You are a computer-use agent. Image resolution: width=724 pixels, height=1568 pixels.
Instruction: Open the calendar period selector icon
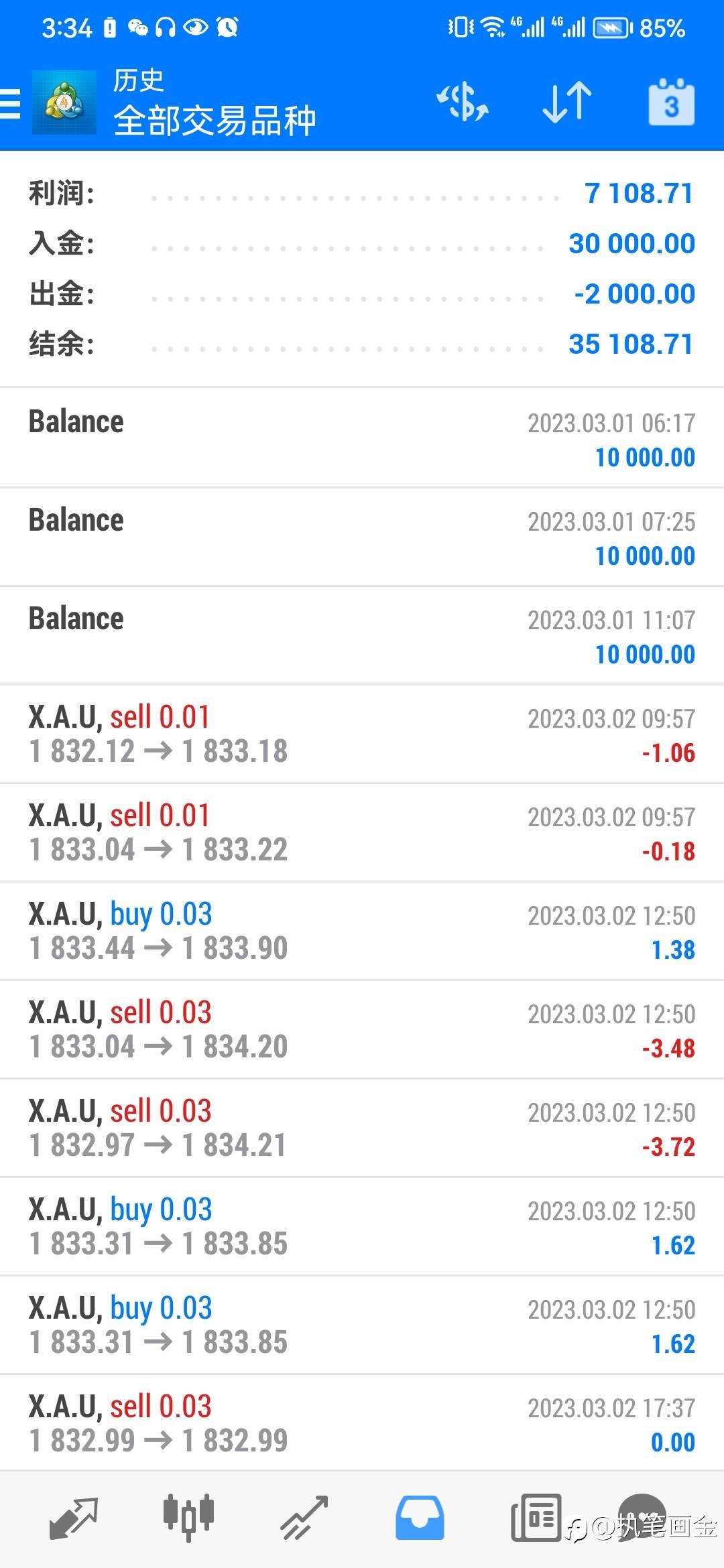[671, 103]
